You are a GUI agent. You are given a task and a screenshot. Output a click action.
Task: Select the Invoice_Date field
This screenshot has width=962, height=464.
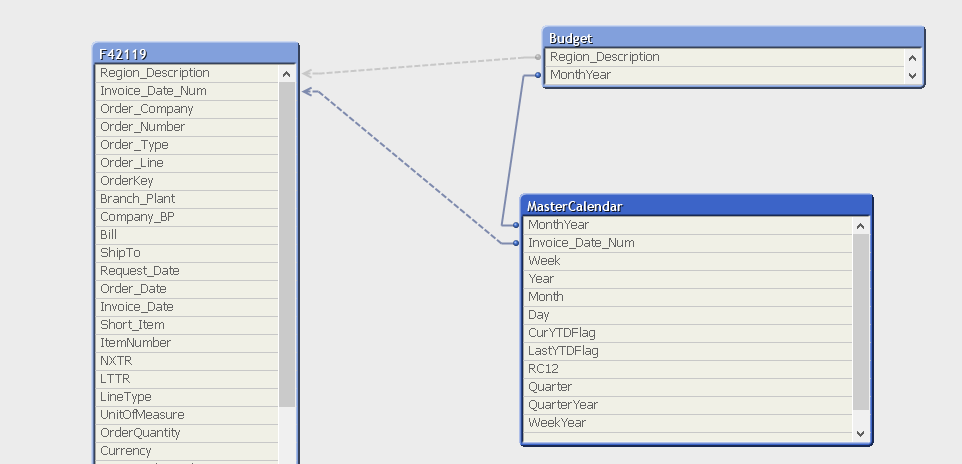click(187, 307)
